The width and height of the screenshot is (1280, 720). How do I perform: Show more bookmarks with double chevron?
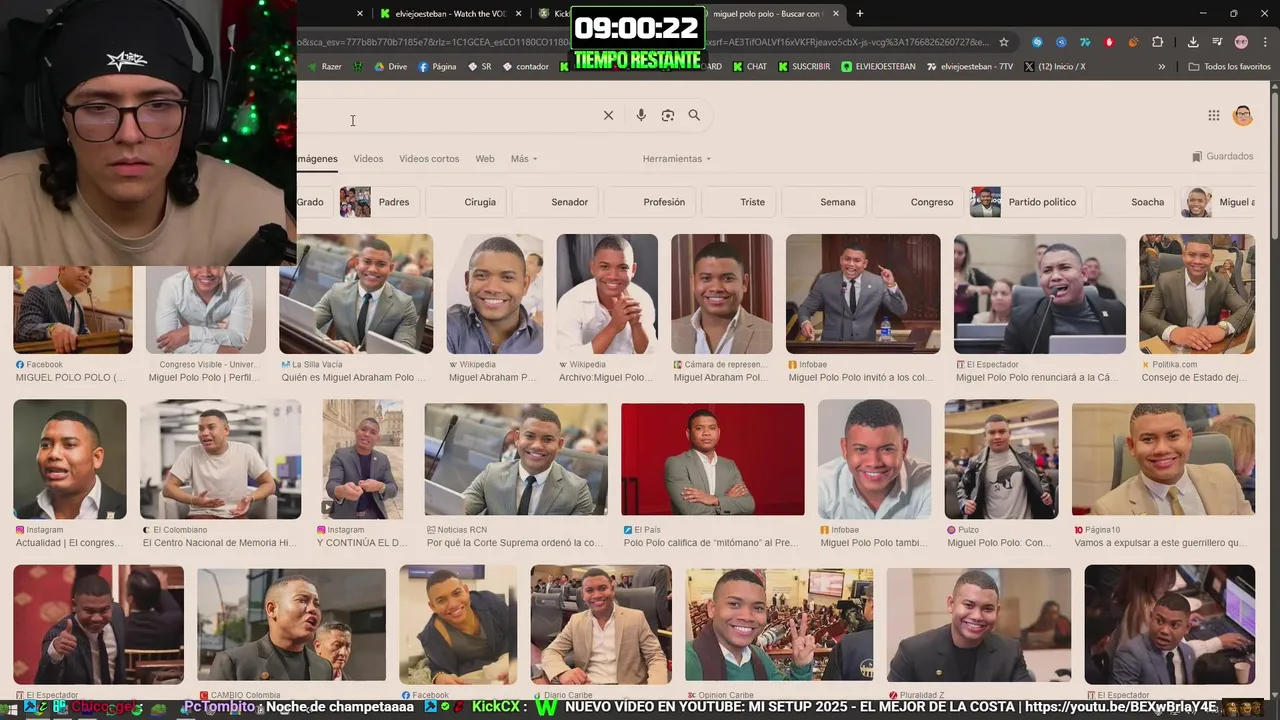pyautogui.click(x=1162, y=67)
